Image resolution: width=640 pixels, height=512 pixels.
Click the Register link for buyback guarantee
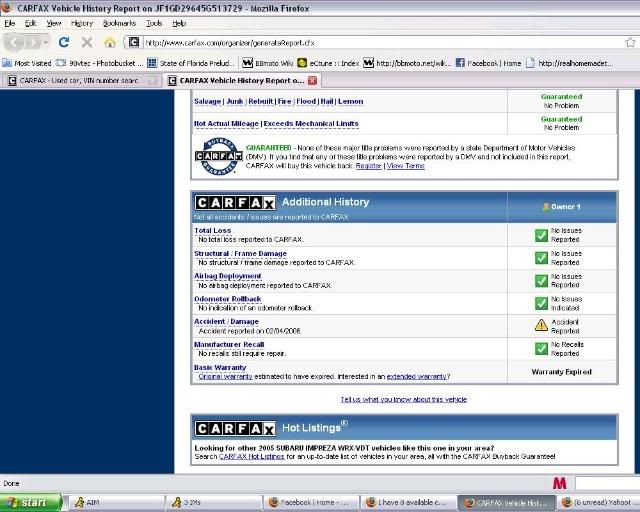tap(369, 166)
